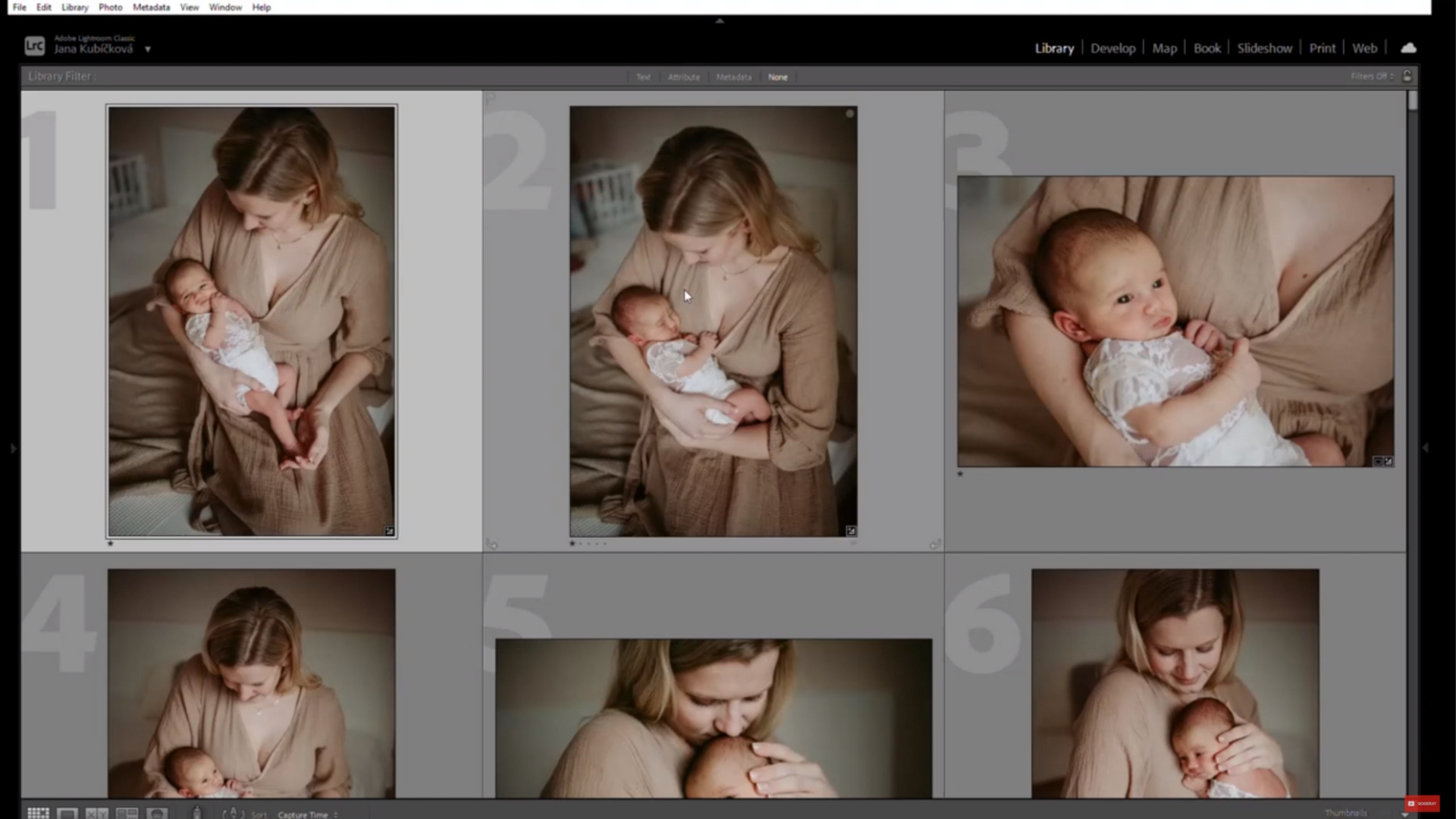Select the Text filter tab
The height and width of the screenshot is (819, 1456).
click(643, 77)
